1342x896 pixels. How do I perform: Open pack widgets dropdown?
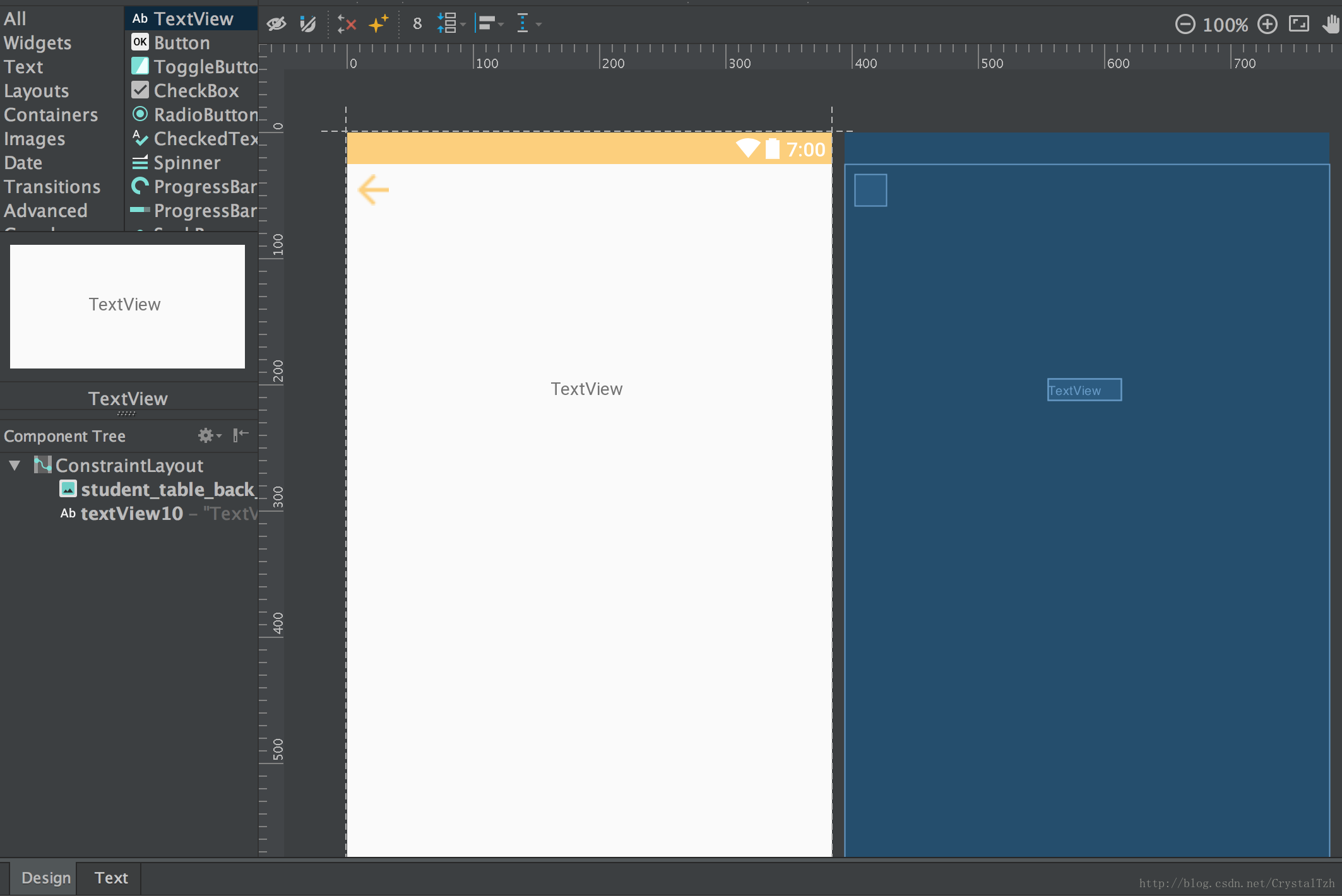(451, 24)
